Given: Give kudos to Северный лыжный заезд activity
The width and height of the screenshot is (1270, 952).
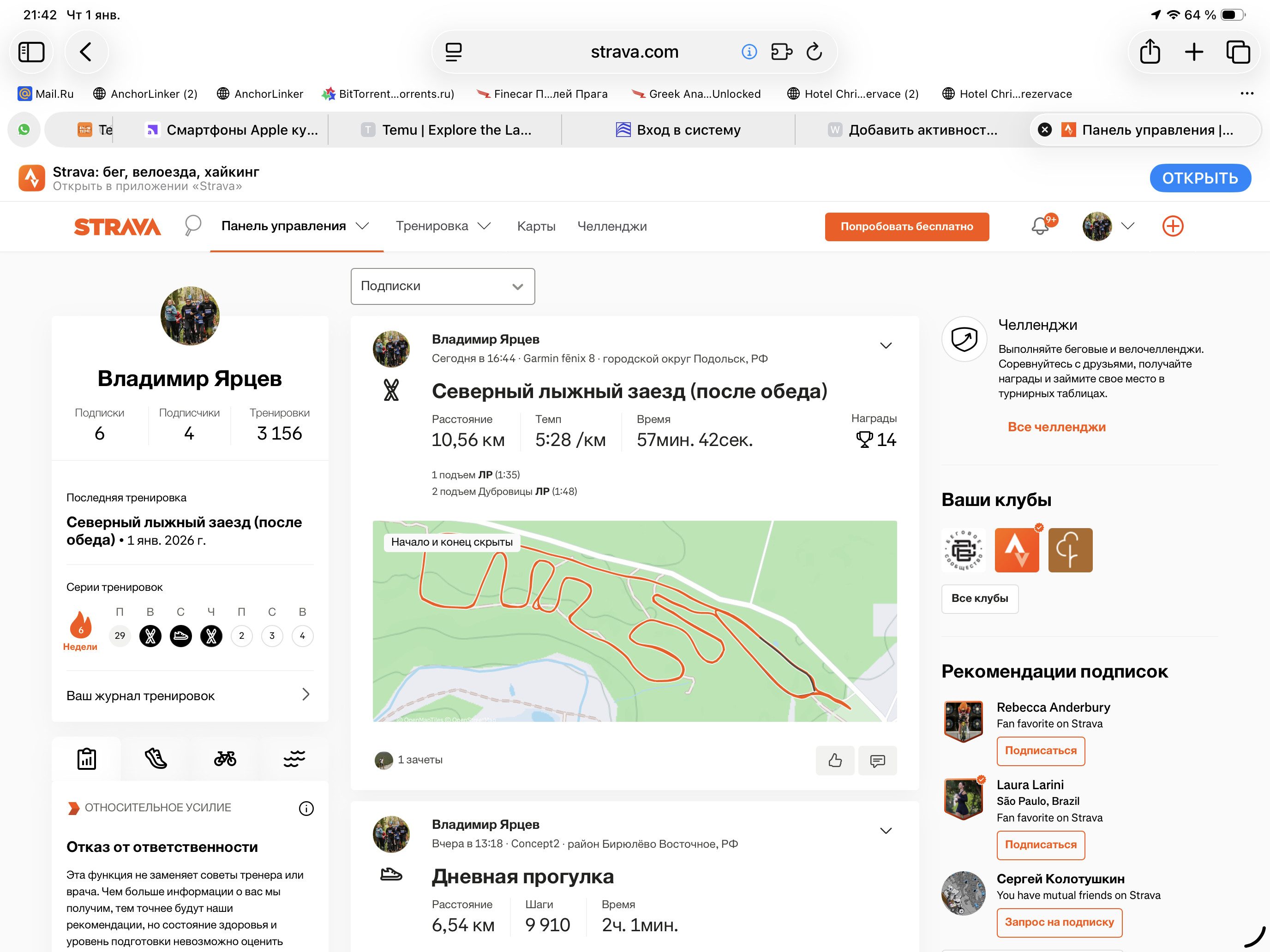Looking at the screenshot, I should pyautogui.click(x=835, y=760).
